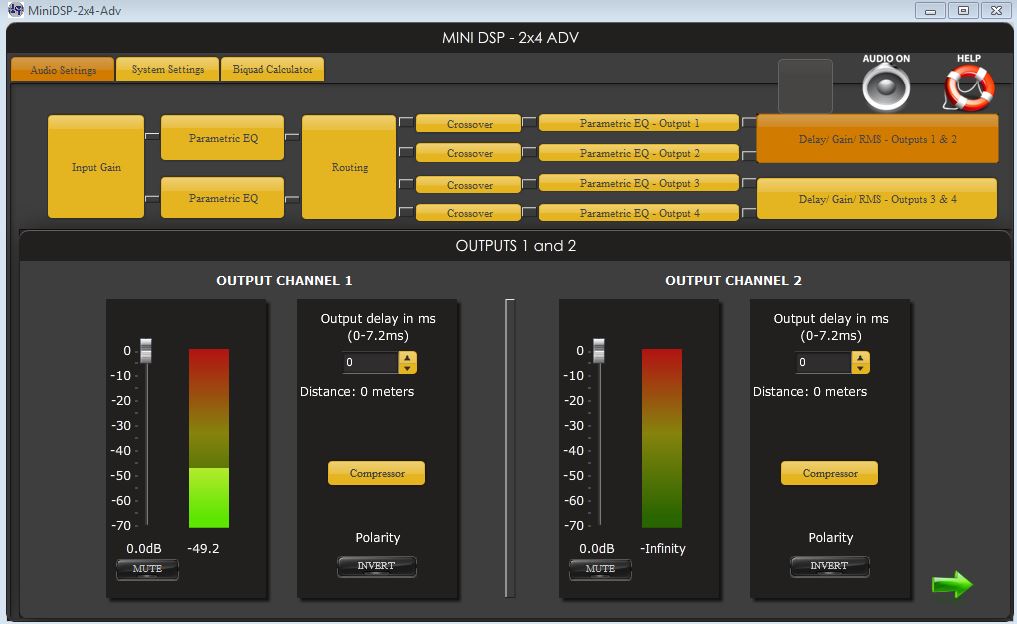Open the lower input Parametric EQ block
1017x624 pixels.
point(222,198)
